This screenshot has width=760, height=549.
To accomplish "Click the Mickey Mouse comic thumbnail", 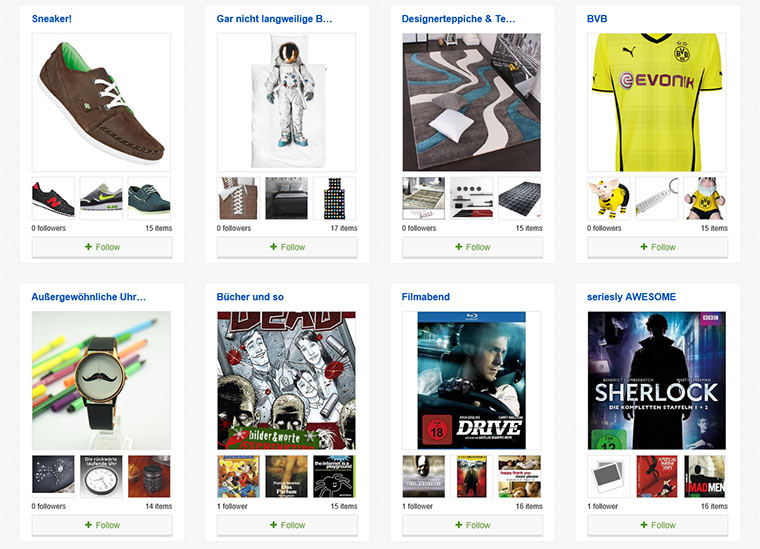I will [238, 476].
